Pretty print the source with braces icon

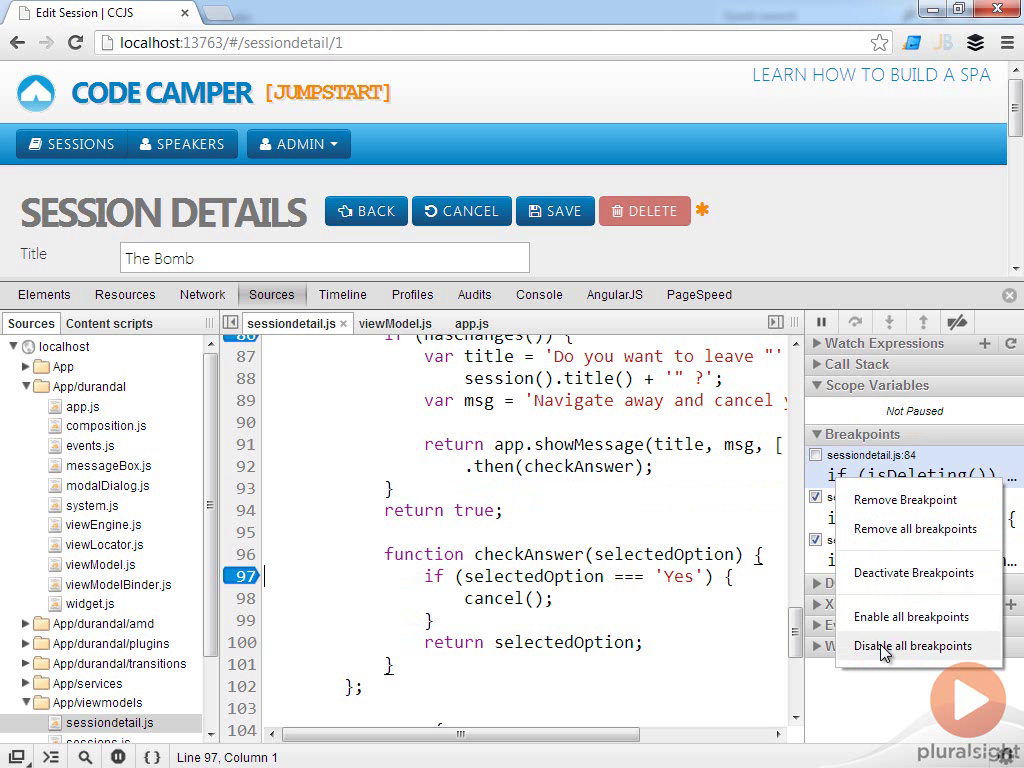152,758
